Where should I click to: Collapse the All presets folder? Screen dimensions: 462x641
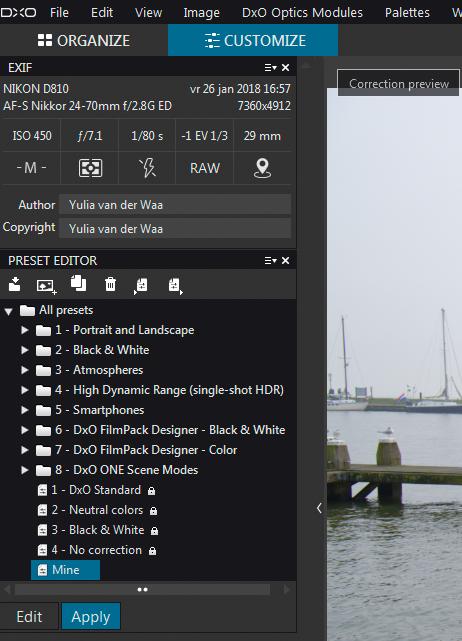[9, 311]
